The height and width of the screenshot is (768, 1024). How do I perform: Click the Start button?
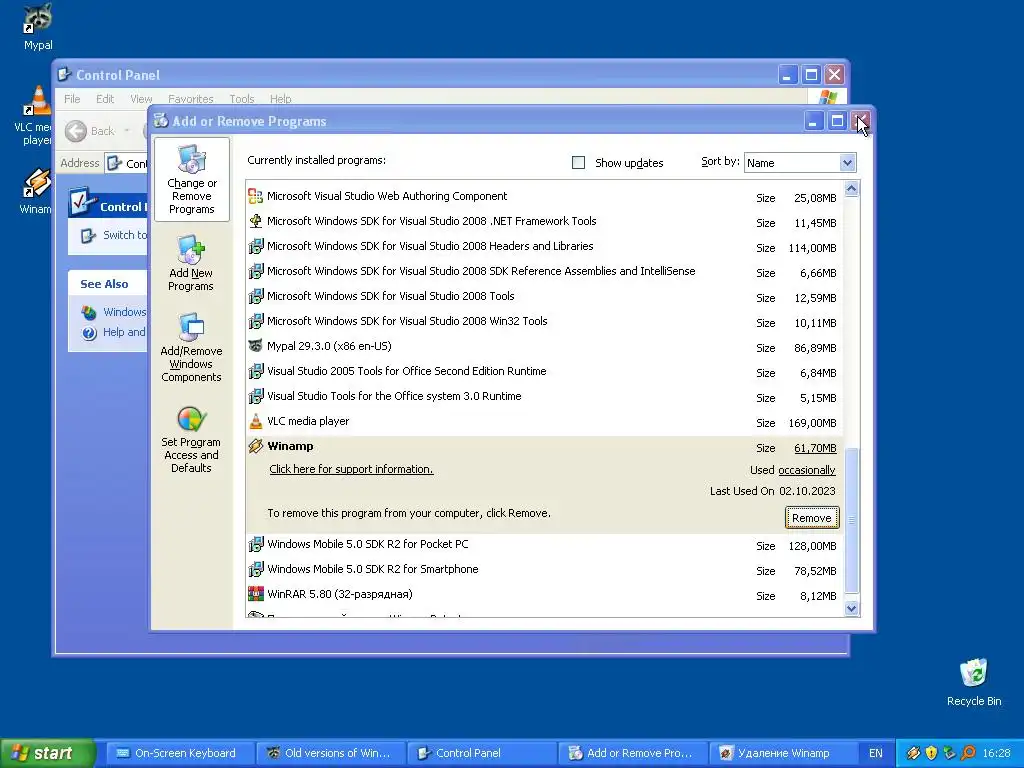coord(47,753)
